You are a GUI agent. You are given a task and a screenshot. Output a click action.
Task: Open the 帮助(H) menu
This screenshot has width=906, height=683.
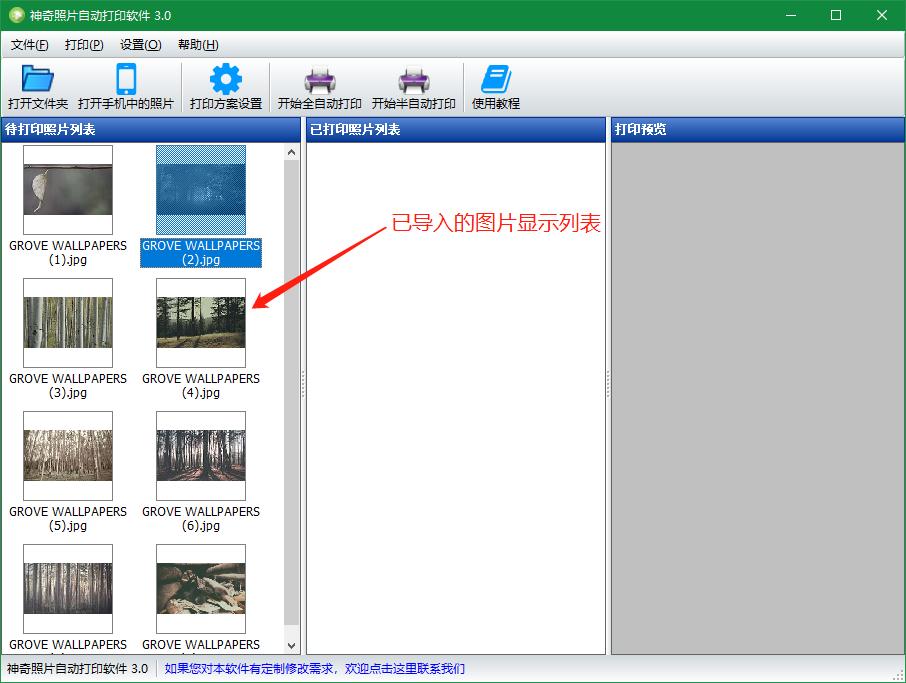click(198, 45)
